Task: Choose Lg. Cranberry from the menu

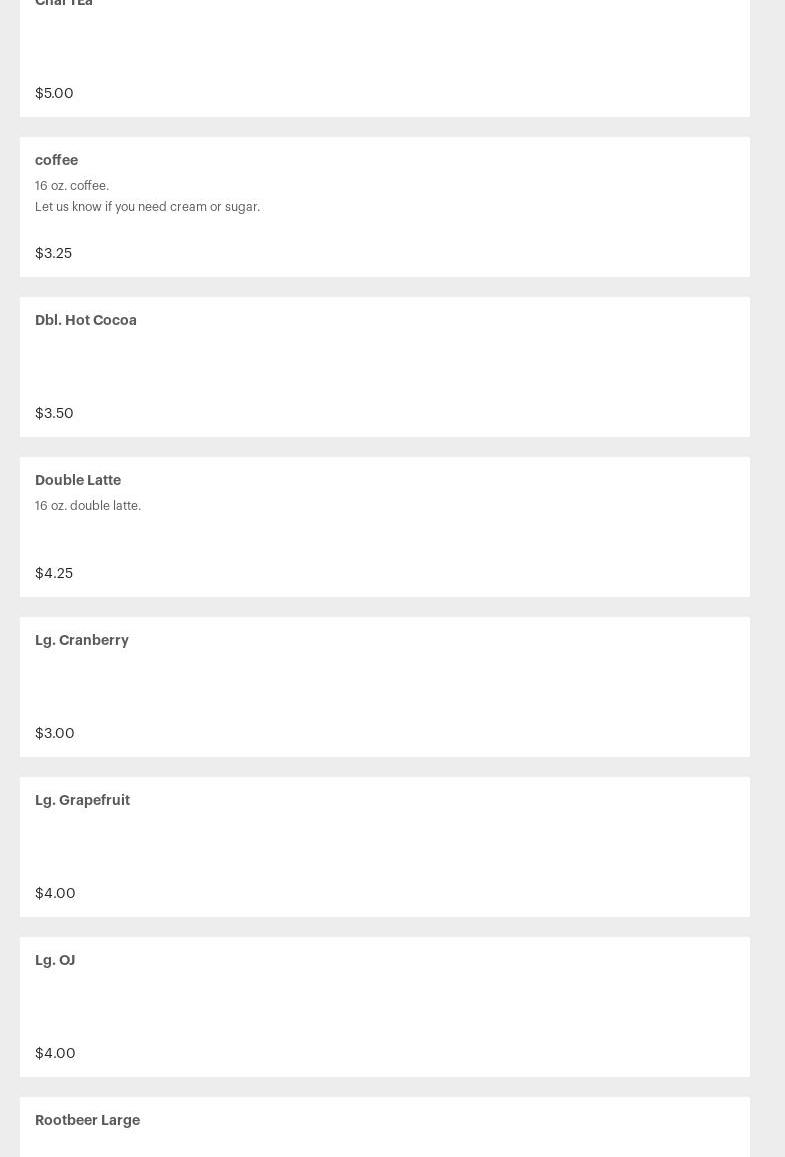Action: 82,640
